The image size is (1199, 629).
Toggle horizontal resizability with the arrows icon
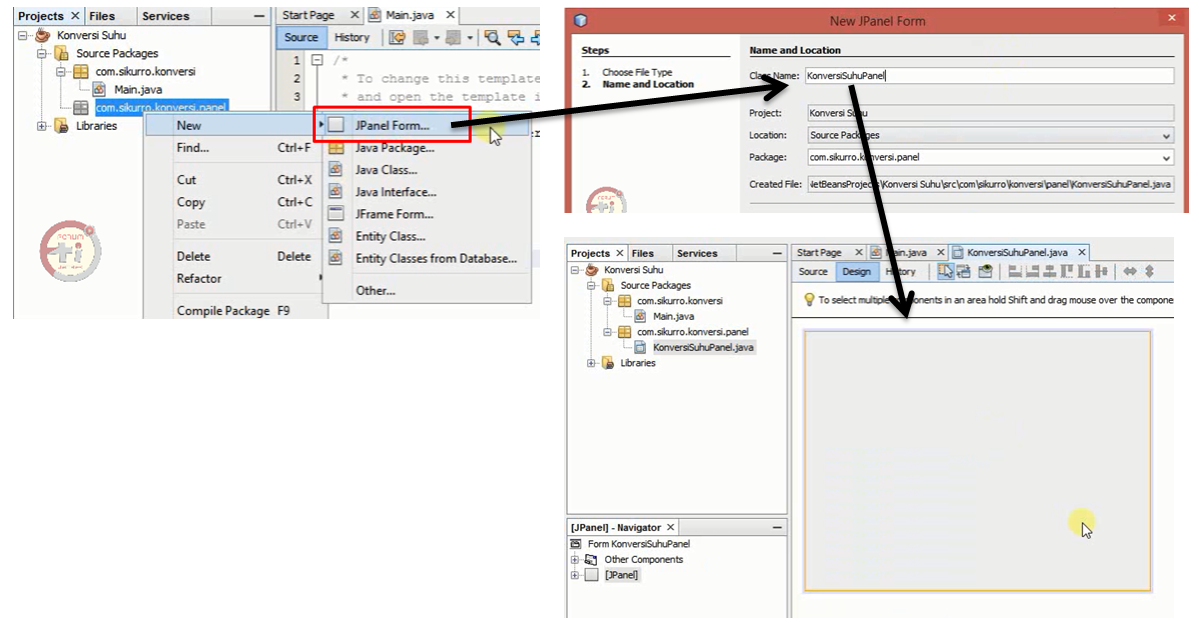click(1131, 271)
